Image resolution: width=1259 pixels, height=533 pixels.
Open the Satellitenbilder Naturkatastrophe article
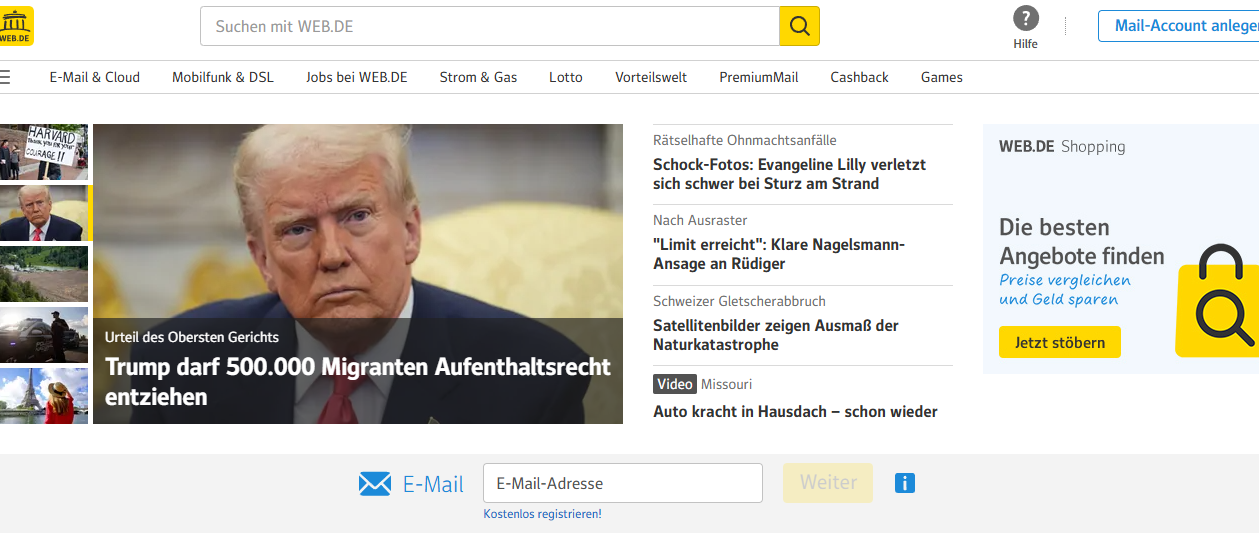tap(776, 335)
